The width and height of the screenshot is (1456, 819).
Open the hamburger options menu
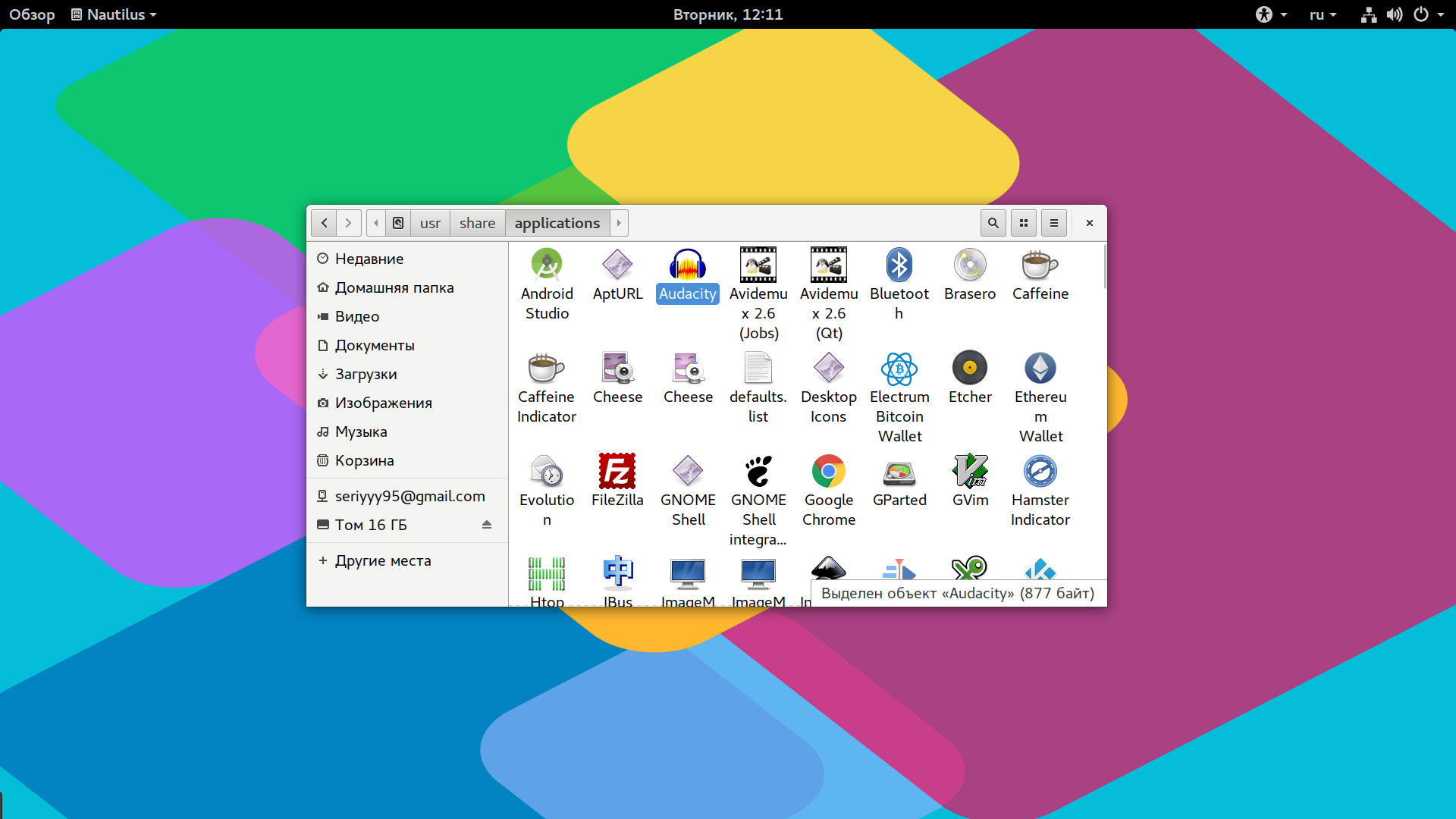point(1054,223)
